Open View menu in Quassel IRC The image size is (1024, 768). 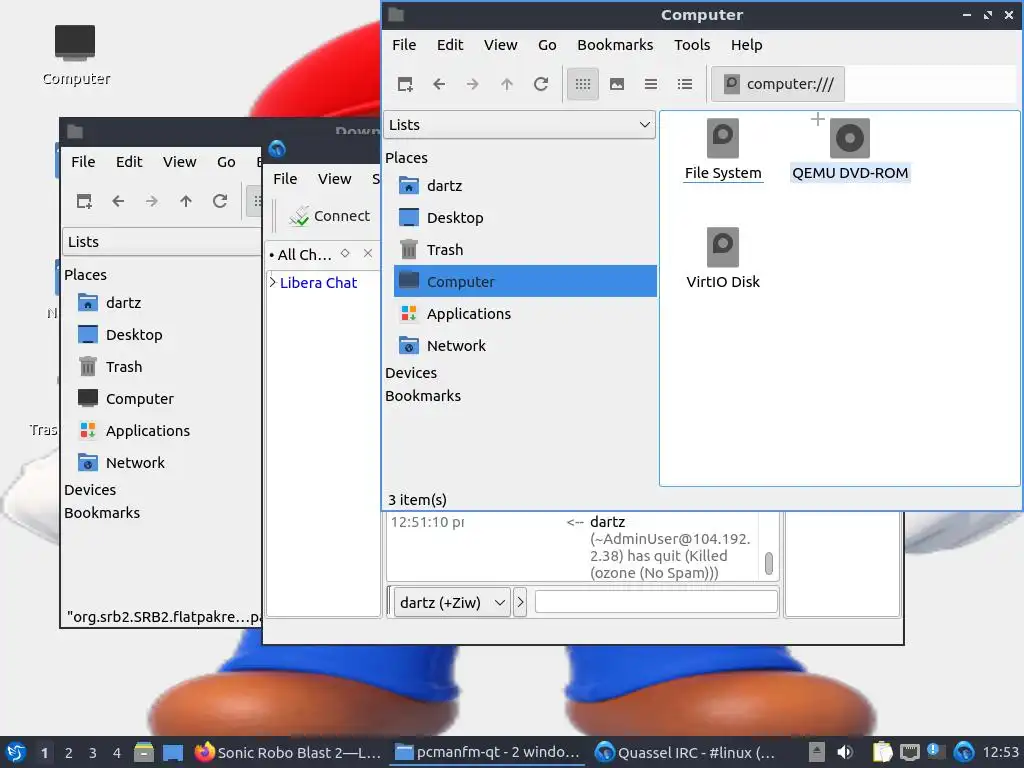point(334,179)
